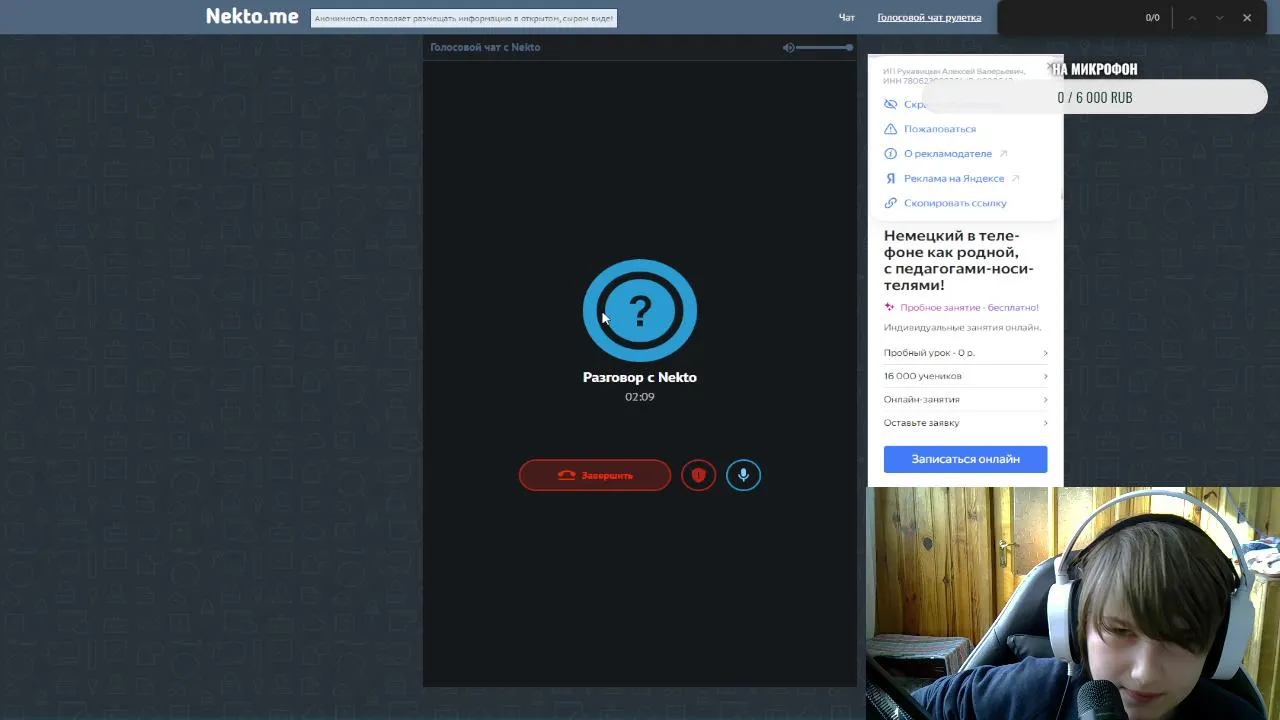Viewport: 1280px width, 720px height.
Task: Close the find-in-page bar
Action: 1247,18
